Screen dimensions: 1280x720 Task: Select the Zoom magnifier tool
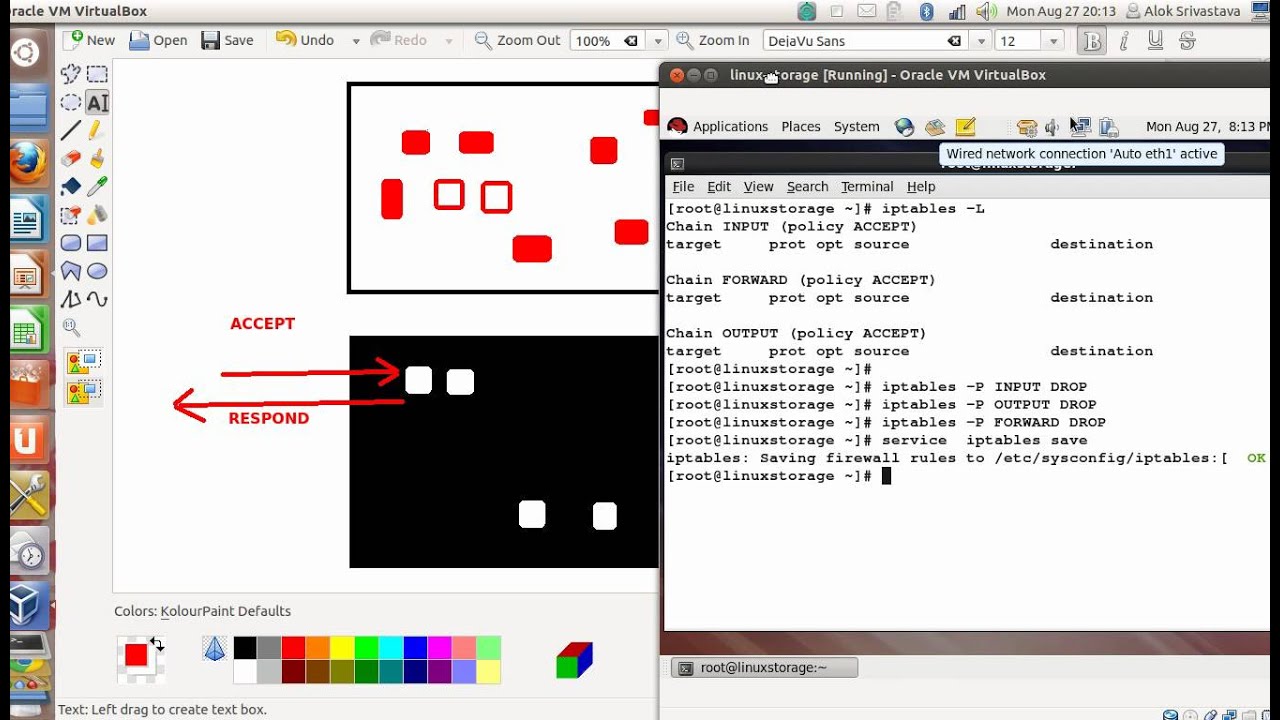(x=71, y=326)
